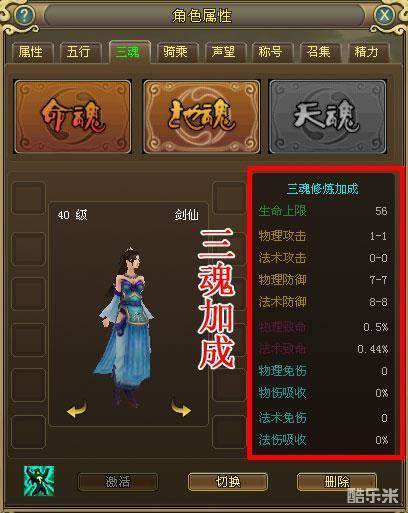Click the question mark help icon

pos(24,15)
